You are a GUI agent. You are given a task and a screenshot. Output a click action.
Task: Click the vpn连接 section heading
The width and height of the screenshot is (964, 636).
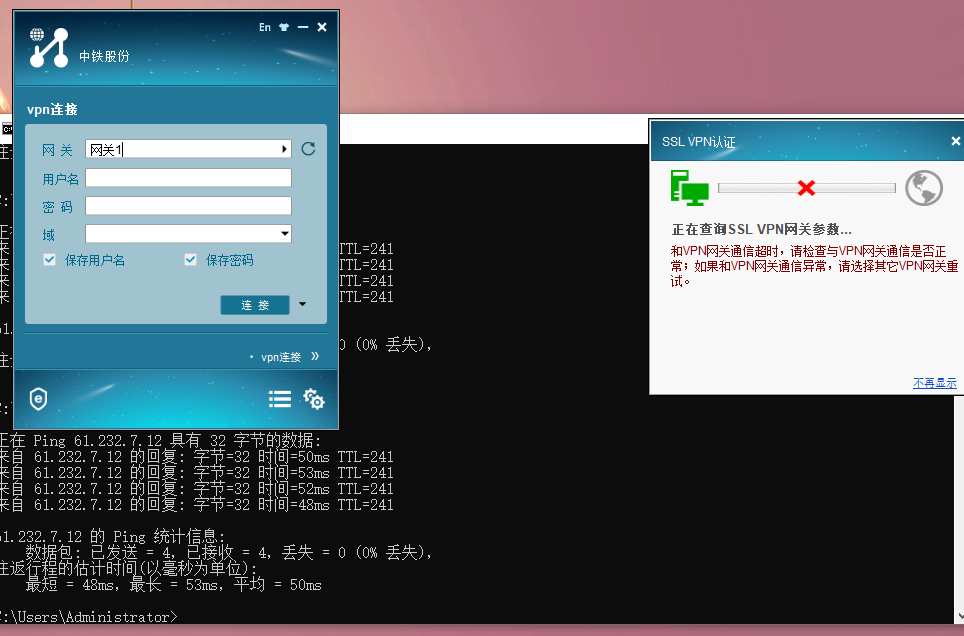[52, 109]
